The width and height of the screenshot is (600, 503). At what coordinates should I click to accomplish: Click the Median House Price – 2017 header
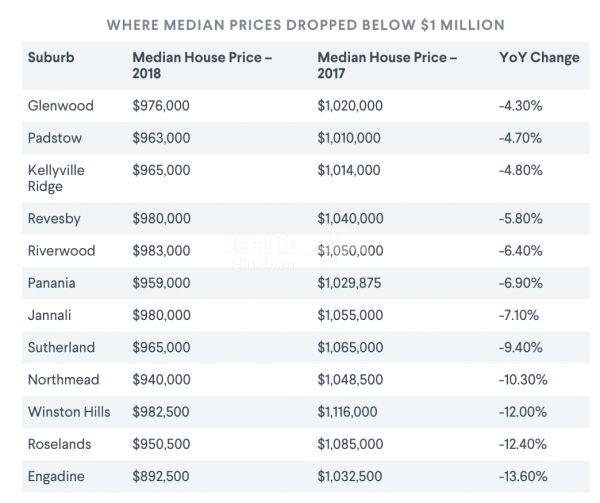pos(387,66)
